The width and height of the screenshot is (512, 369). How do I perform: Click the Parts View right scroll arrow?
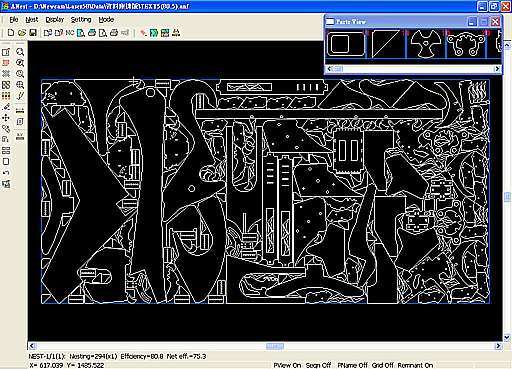[497, 69]
